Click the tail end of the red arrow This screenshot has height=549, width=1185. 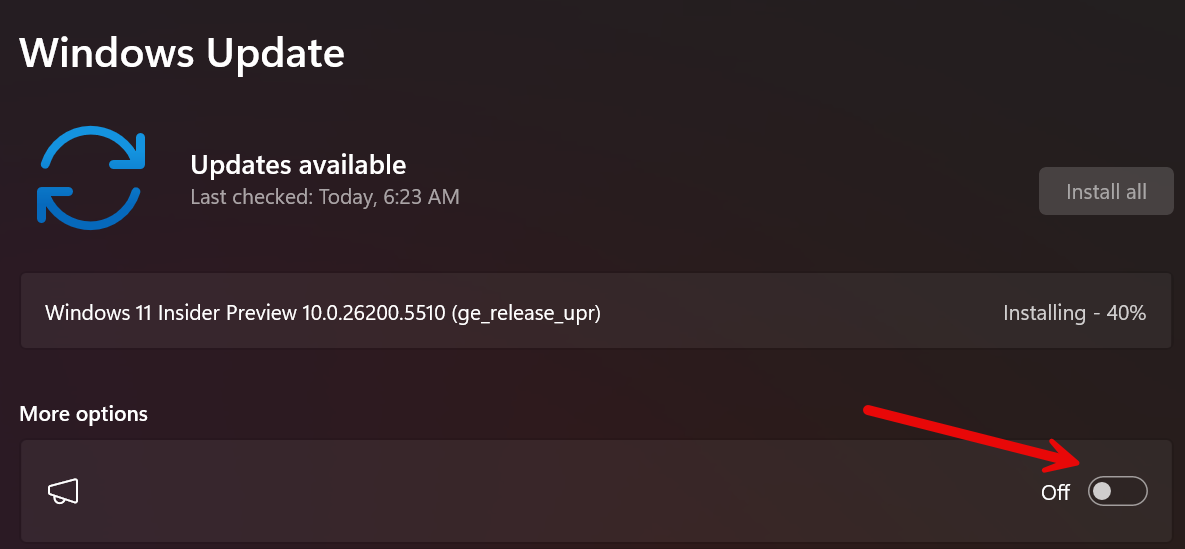(870, 410)
